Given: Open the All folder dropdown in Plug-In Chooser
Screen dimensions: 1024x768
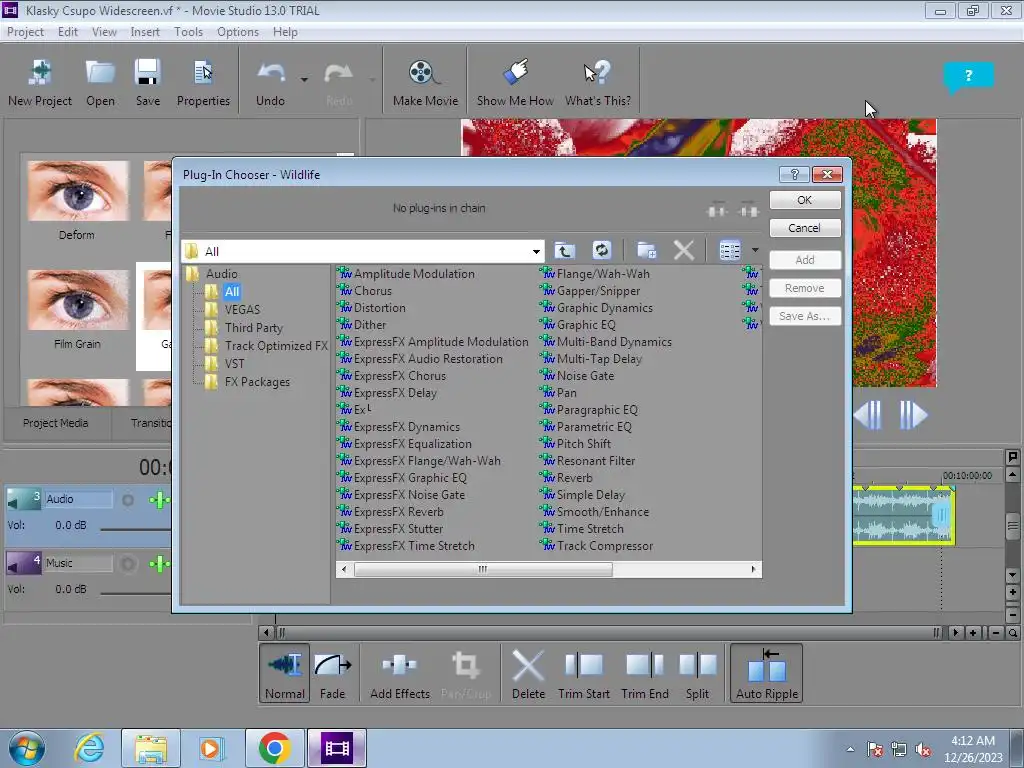Looking at the screenshot, I should tap(536, 251).
